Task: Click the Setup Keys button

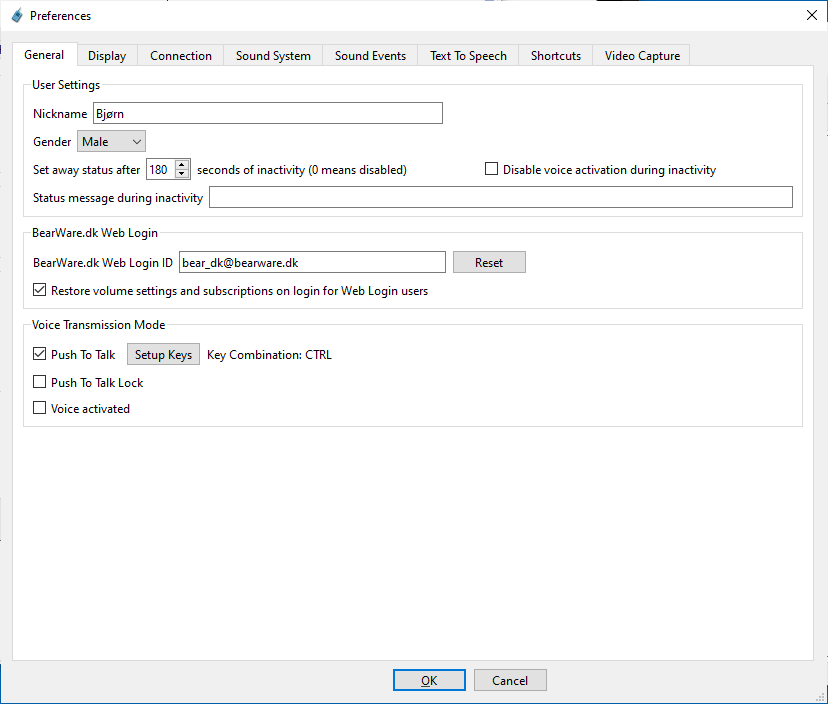Action: tap(163, 355)
